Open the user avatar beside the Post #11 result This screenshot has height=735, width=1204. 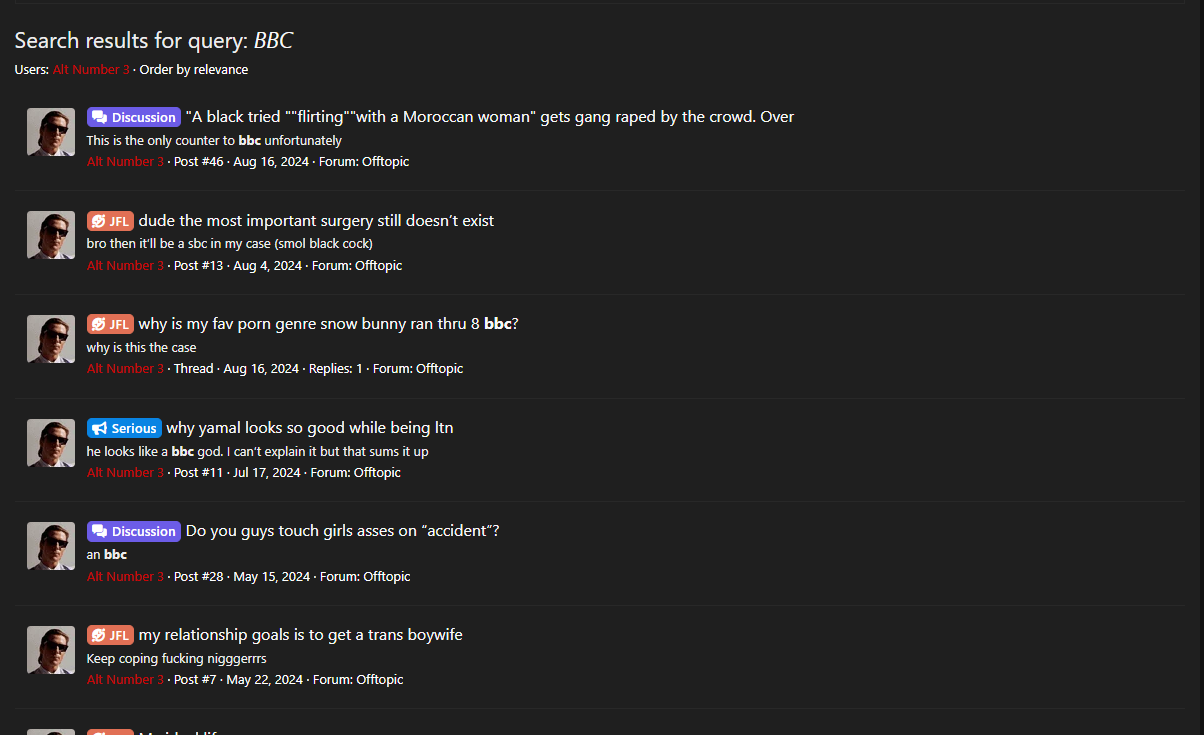point(51,443)
